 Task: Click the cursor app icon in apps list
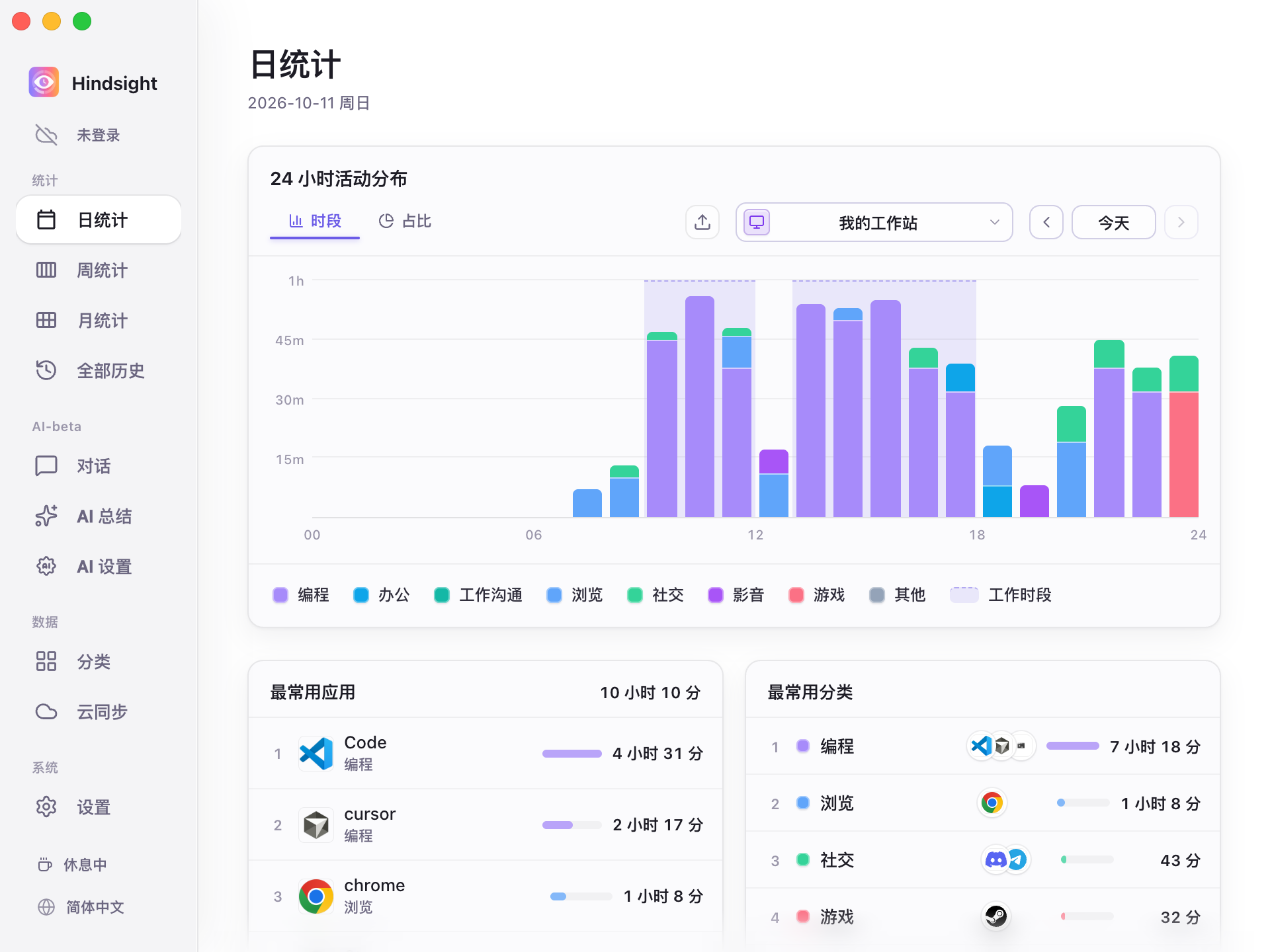point(316,825)
